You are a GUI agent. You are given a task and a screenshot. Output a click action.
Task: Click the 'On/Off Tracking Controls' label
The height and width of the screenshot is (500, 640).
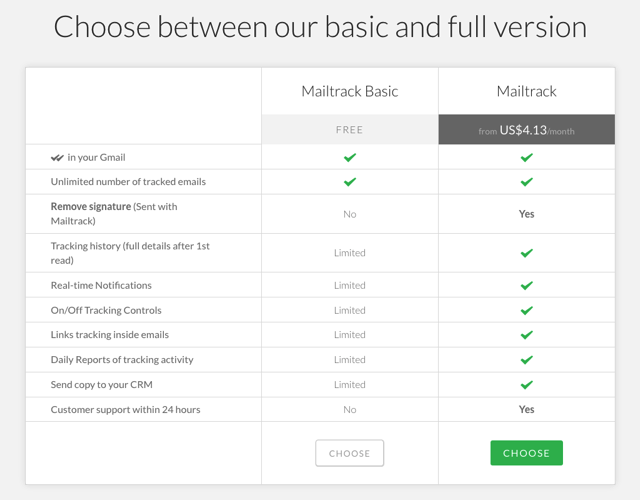[106, 310]
